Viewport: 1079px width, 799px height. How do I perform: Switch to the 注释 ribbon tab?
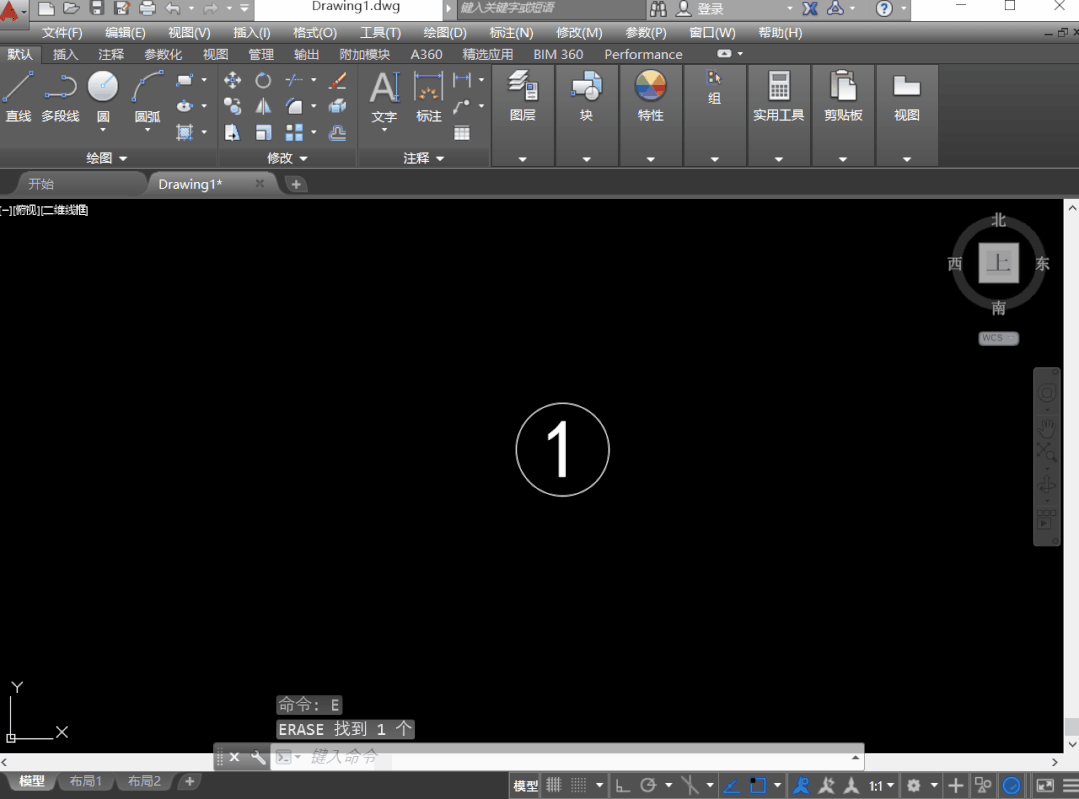click(x=111, y=54)
